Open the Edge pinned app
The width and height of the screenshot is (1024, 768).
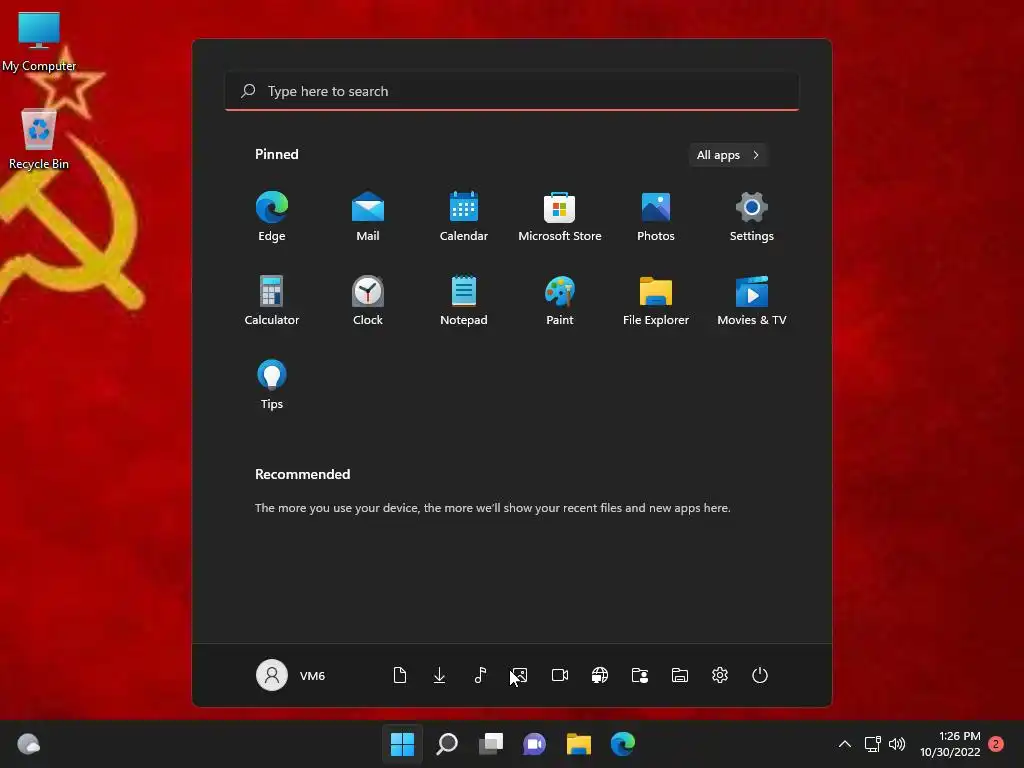click(272, 217)
